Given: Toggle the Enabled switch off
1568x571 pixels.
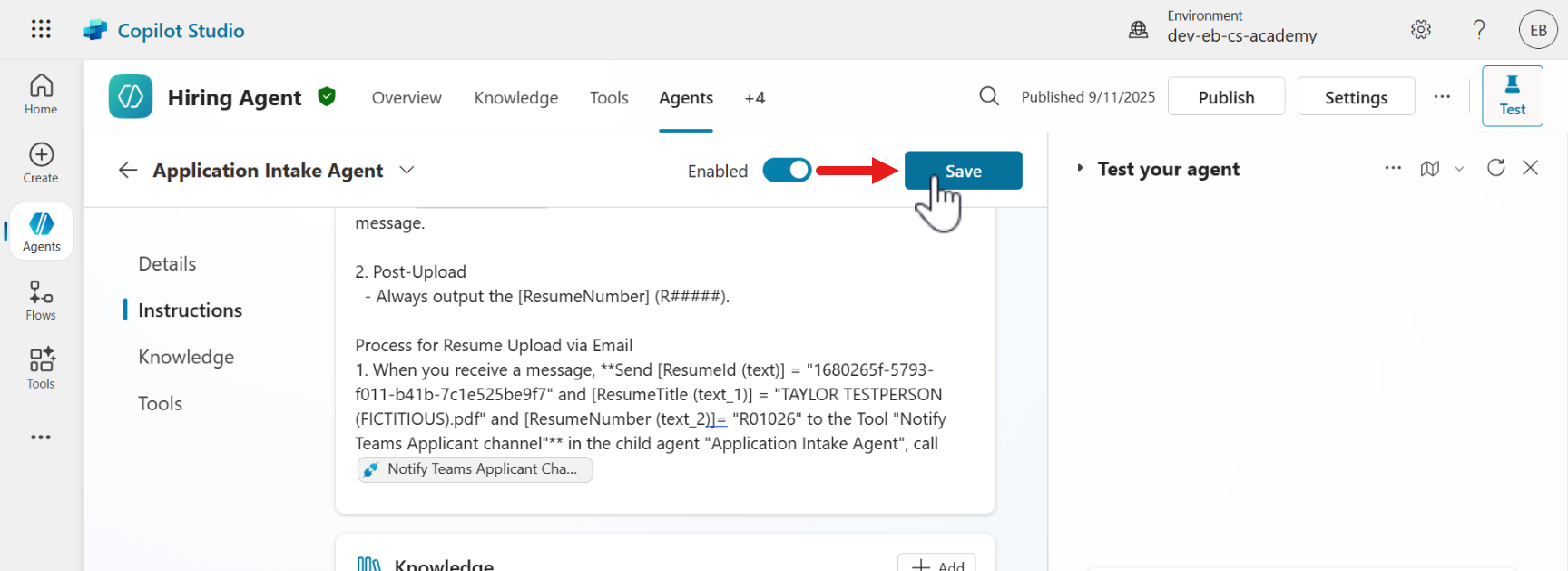Looking at the screenshot, I should (787, 171).
